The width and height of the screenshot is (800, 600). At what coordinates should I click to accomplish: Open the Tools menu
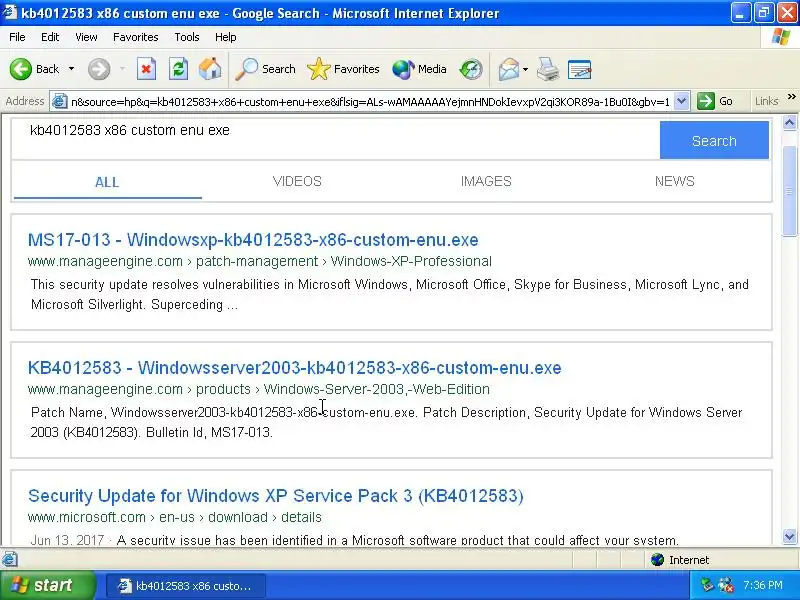tap(187, 37)
